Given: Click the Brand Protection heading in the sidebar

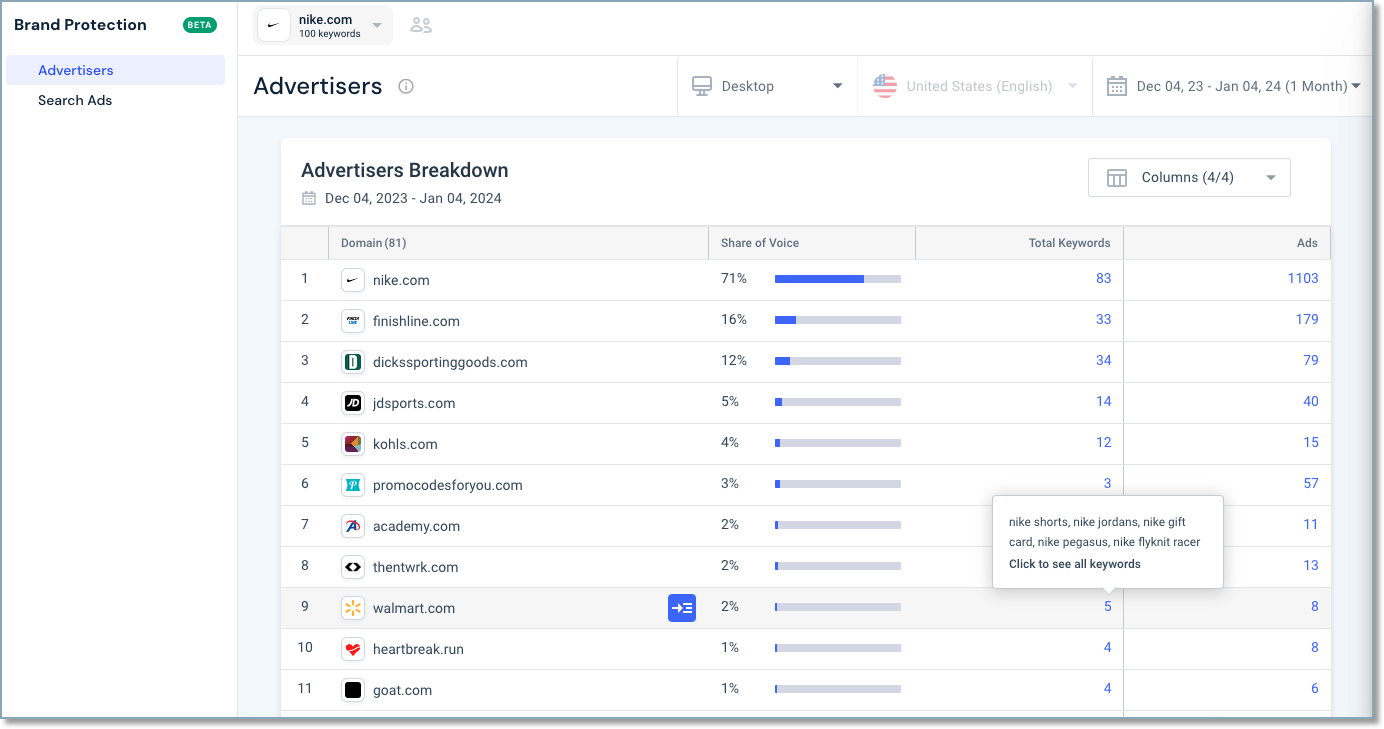Looking at the screenshot, I should pyautogui.click(x=80, y=25).
